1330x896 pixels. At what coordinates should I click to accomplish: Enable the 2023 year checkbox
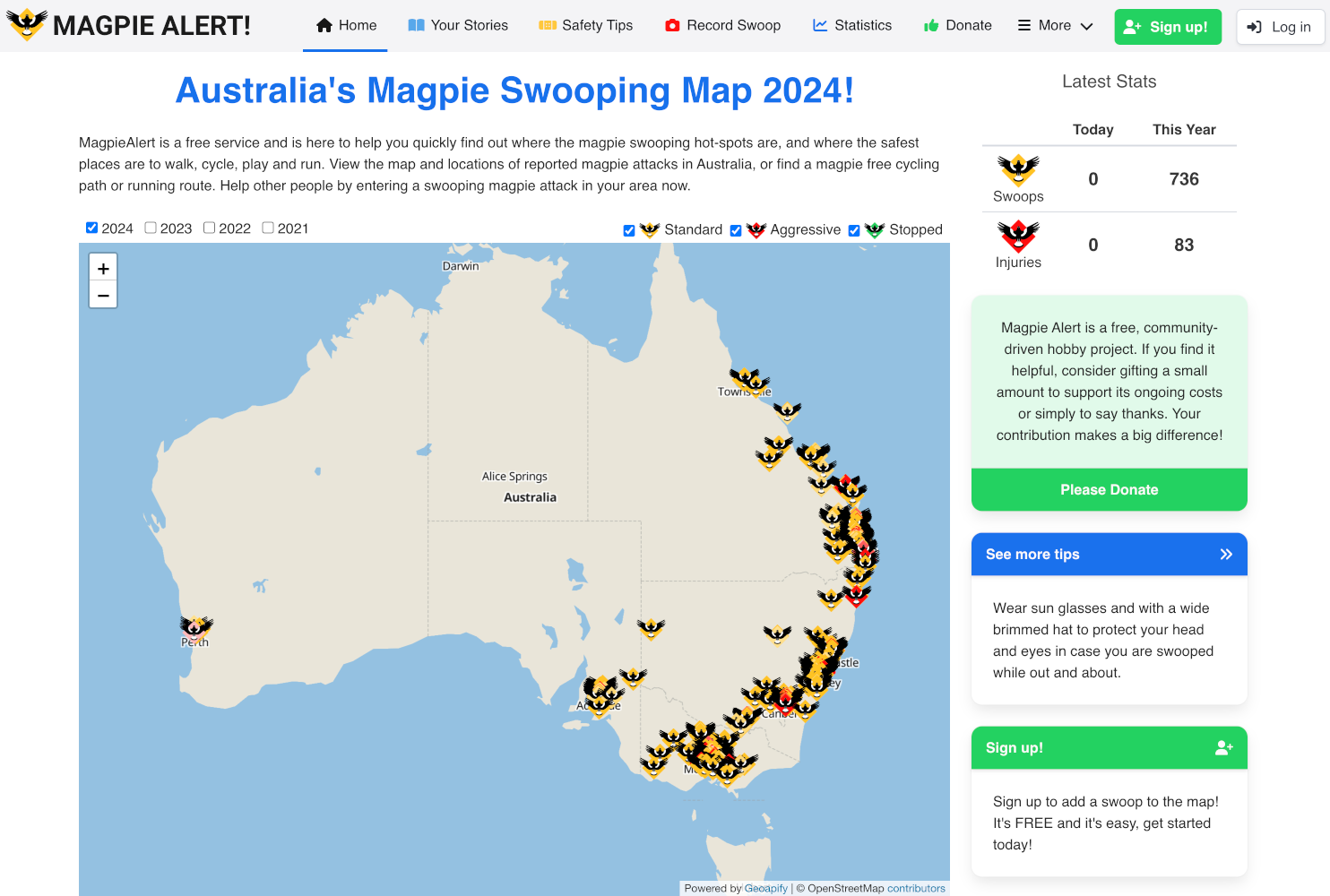(151, 228)
